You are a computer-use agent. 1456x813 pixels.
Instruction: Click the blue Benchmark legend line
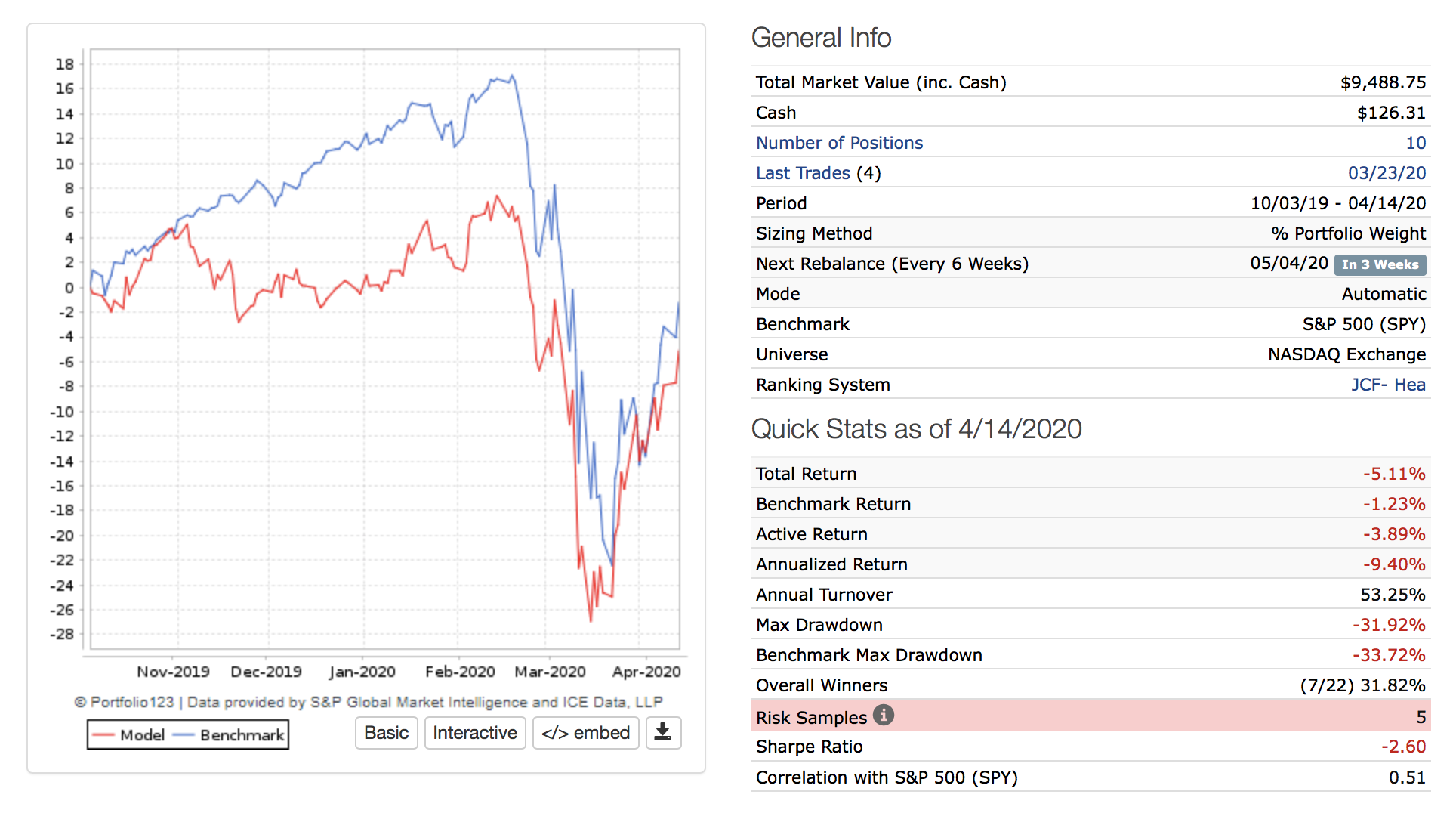[x=184, y=735]
